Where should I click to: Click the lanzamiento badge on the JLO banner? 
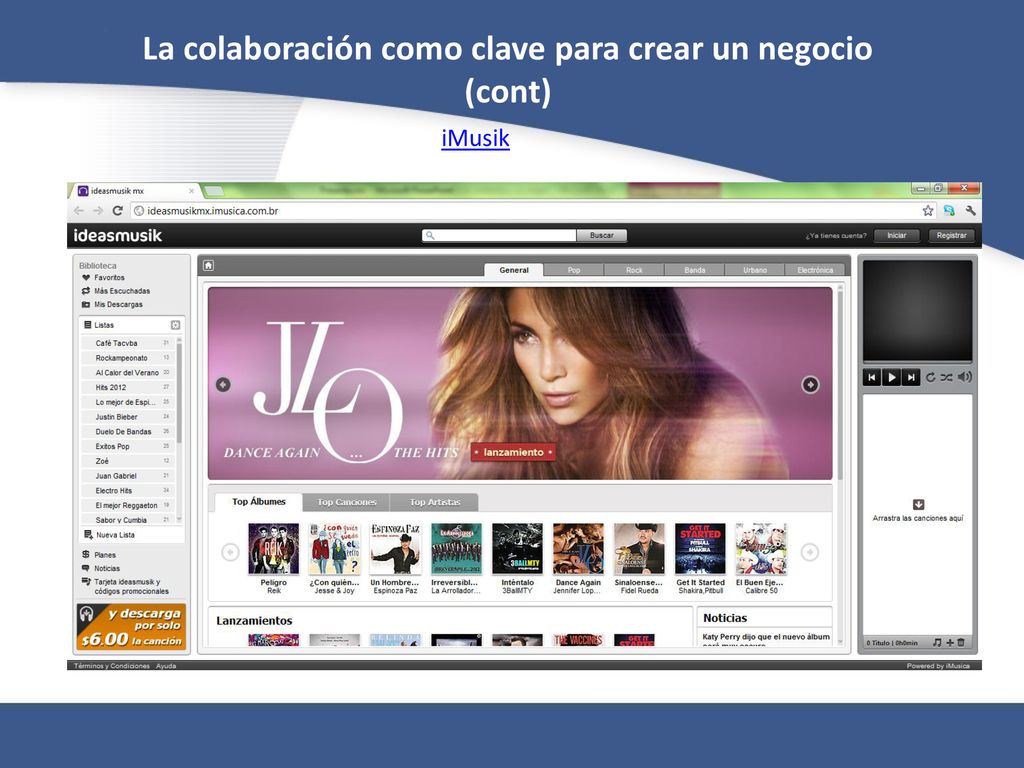click(x=513, y=452)
